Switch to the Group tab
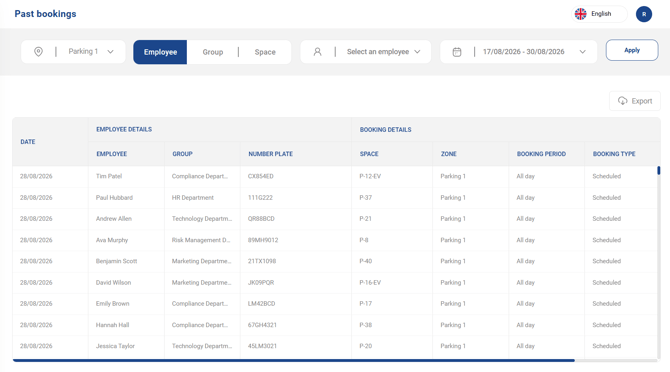Screen dimensions: 670x372 point(213,52)
